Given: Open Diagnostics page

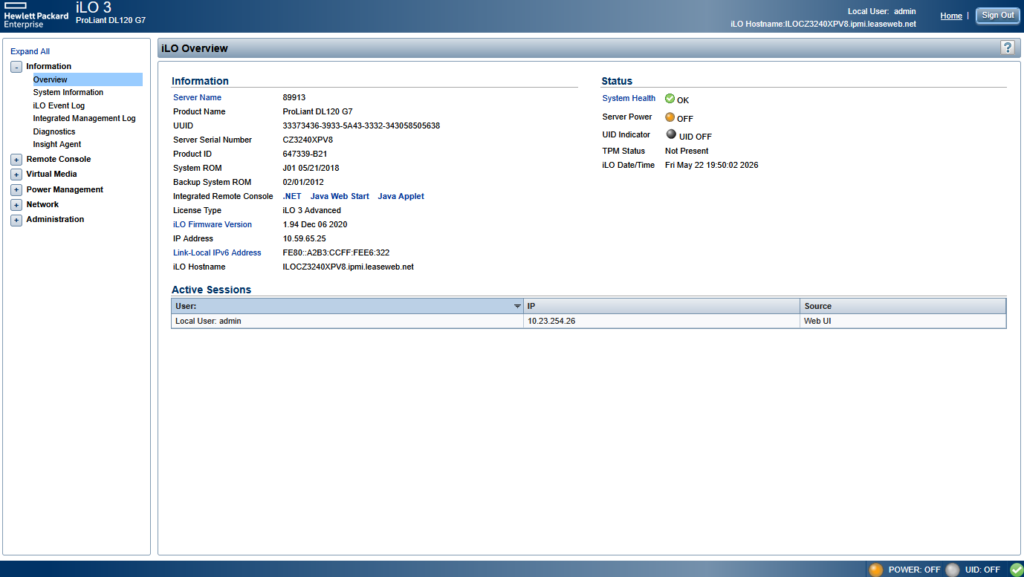Looking at the screenshot, I should pyautogui.click(x=54, y=132).
